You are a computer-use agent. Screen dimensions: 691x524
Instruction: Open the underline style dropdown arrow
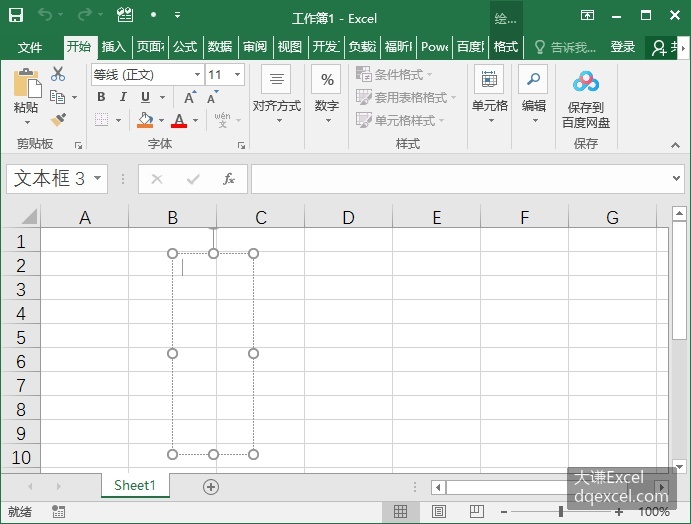[x=162, y=97]
